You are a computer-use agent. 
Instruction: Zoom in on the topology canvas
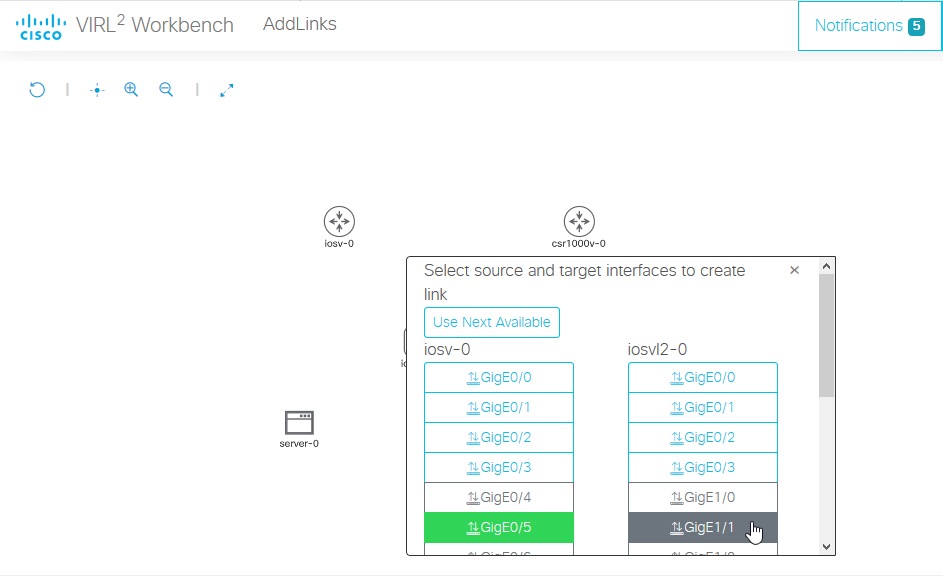[131, 89]
